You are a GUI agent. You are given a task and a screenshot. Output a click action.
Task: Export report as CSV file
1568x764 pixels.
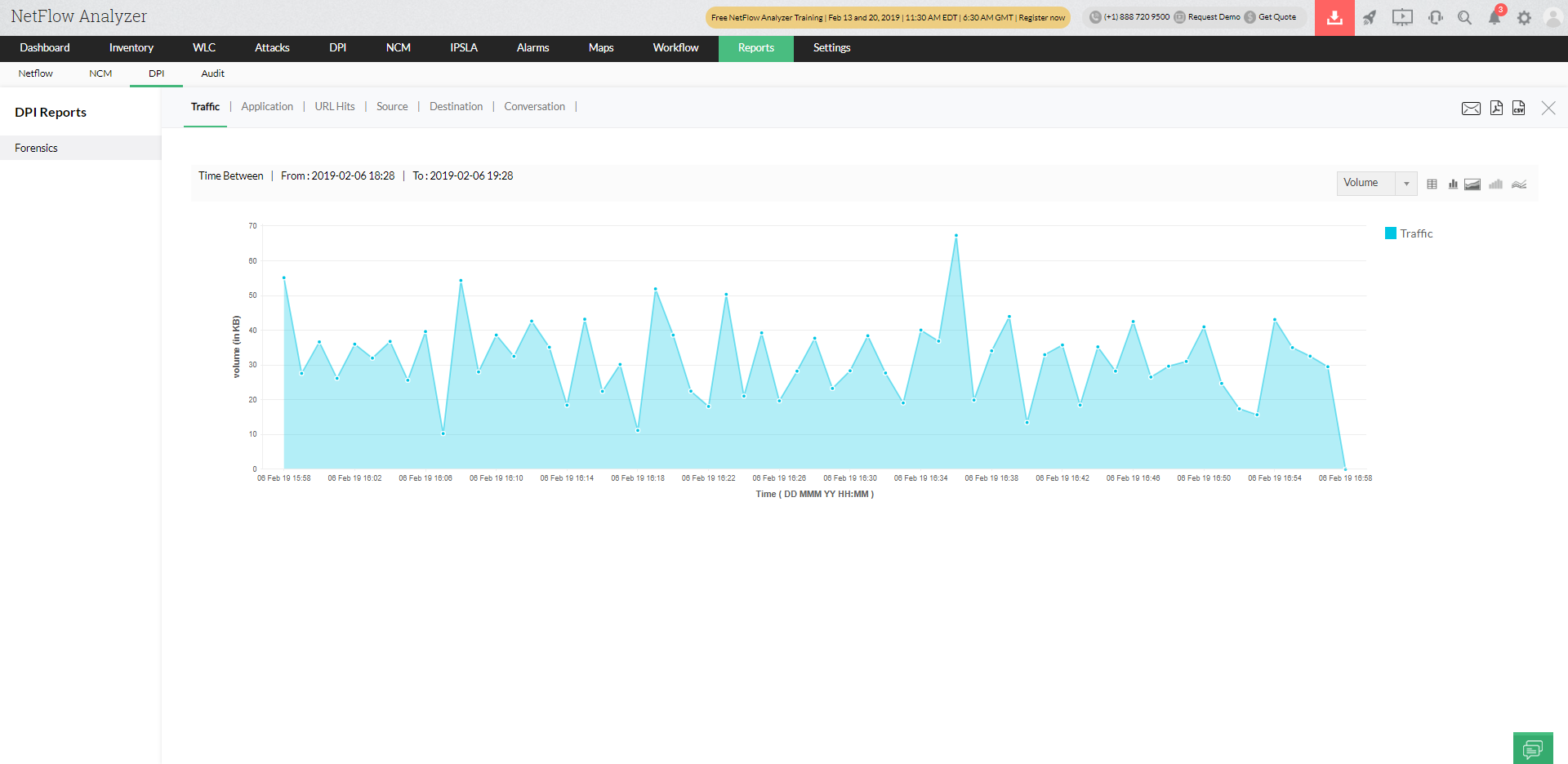point(1518,108)
